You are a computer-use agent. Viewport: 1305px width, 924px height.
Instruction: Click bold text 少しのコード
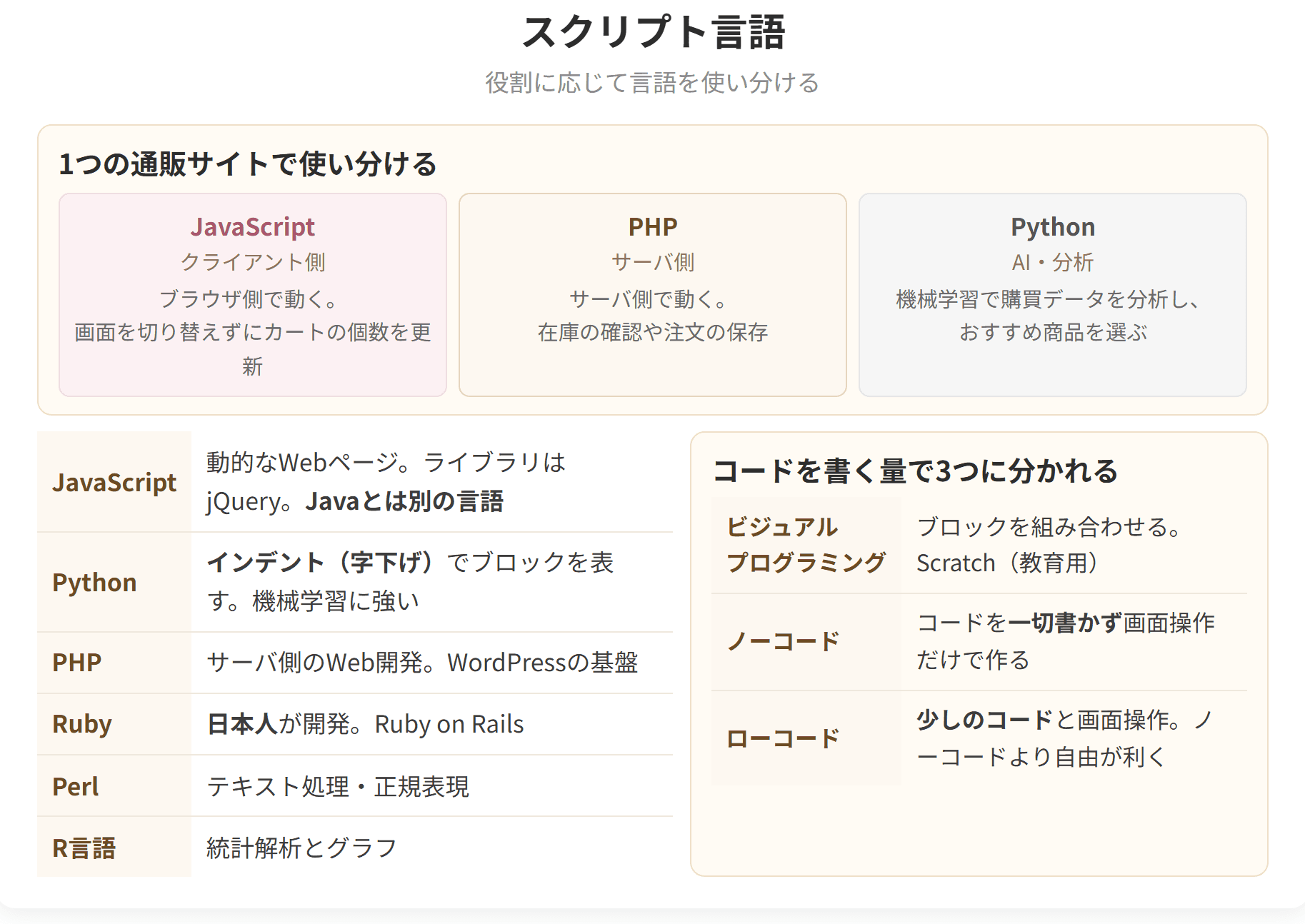point(985,720)
